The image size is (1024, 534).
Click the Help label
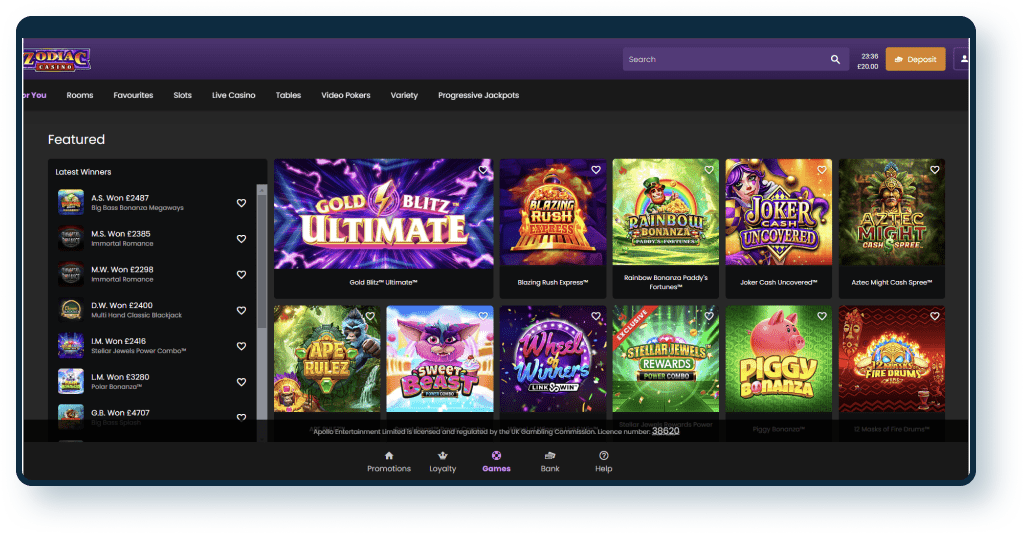(x=603, y=469)
